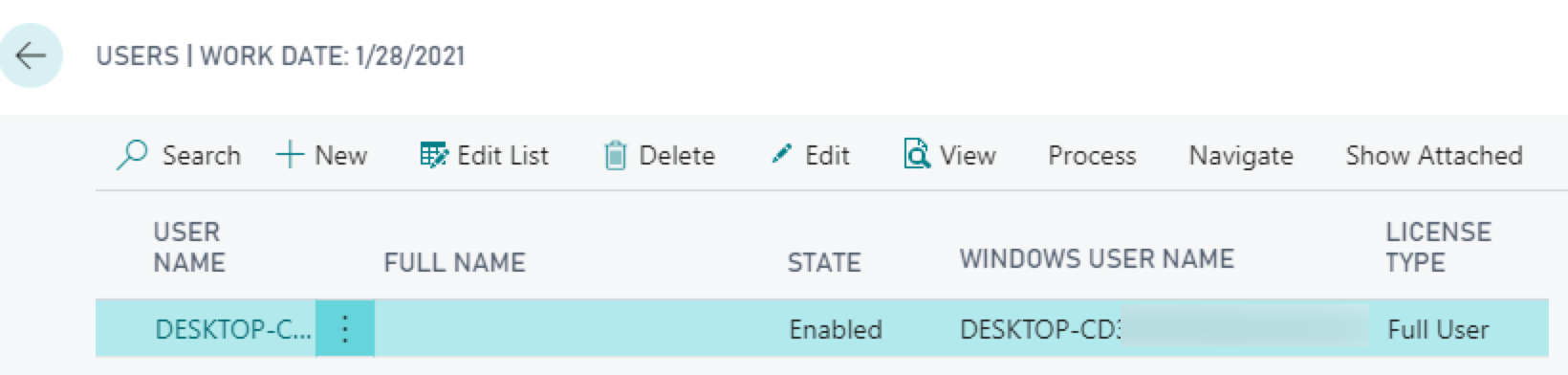Sort by Full Name column header
1568x375 pixels.
[455, 262]
